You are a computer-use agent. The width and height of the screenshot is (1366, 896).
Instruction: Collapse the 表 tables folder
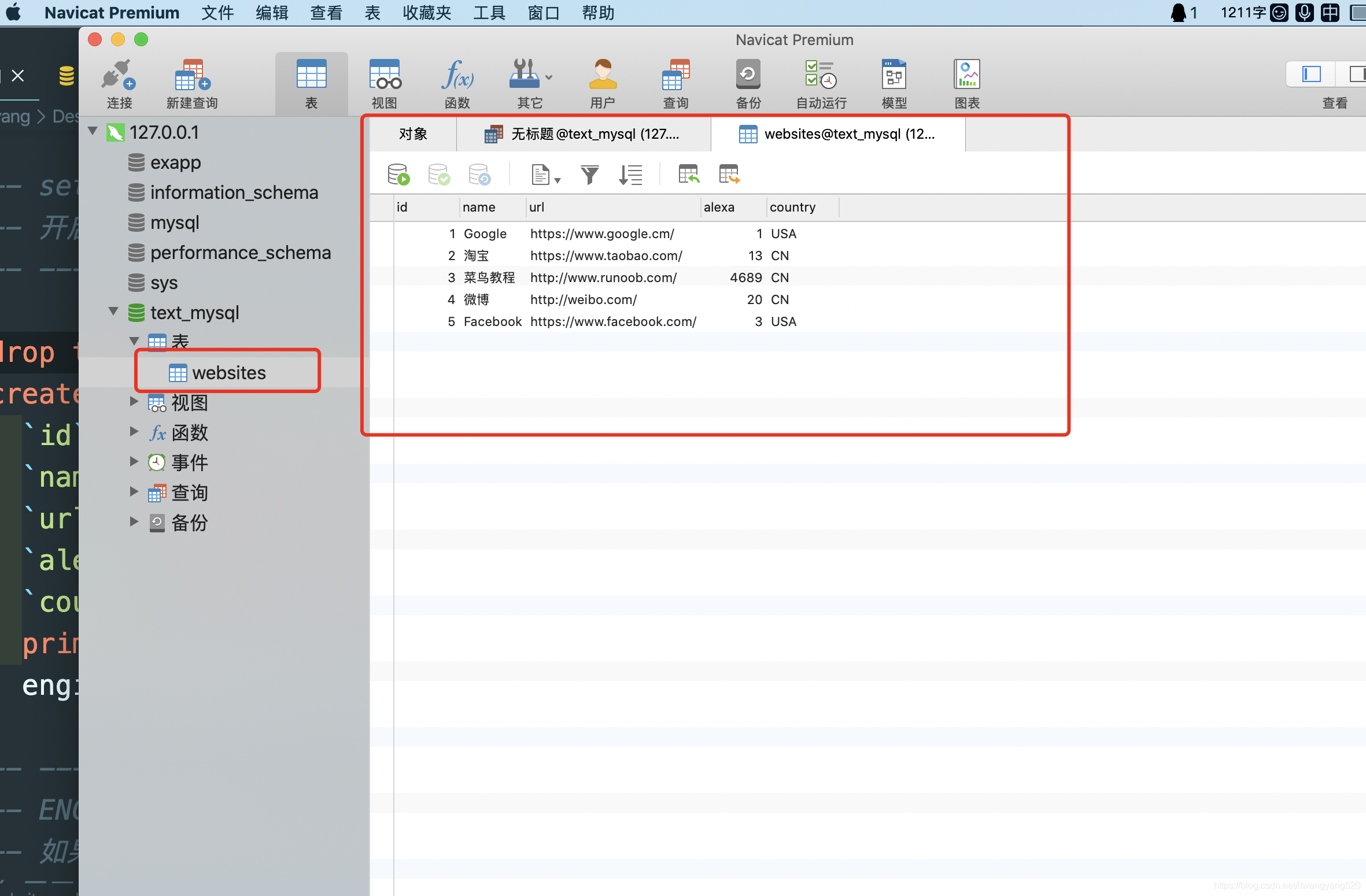point(134,341)
